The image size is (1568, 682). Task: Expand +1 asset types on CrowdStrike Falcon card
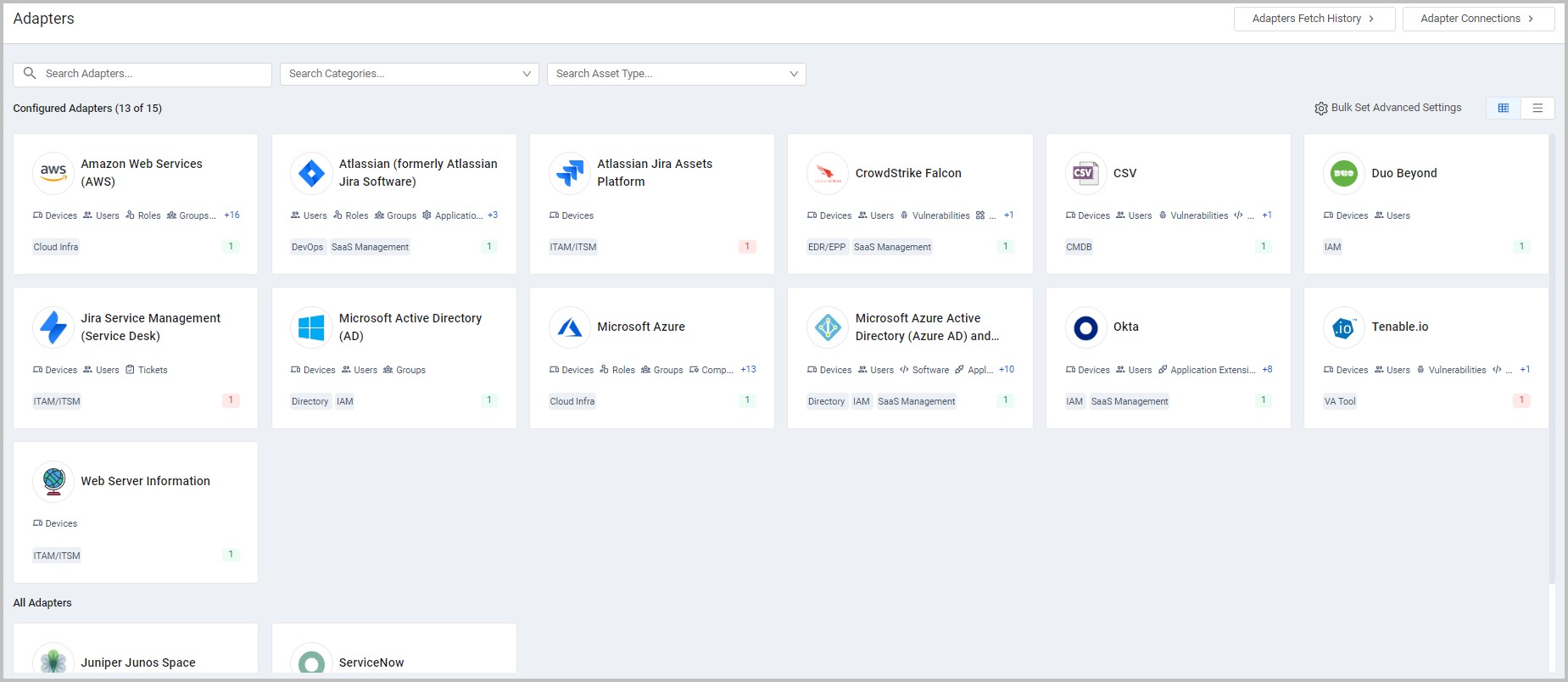point(1009,215)
